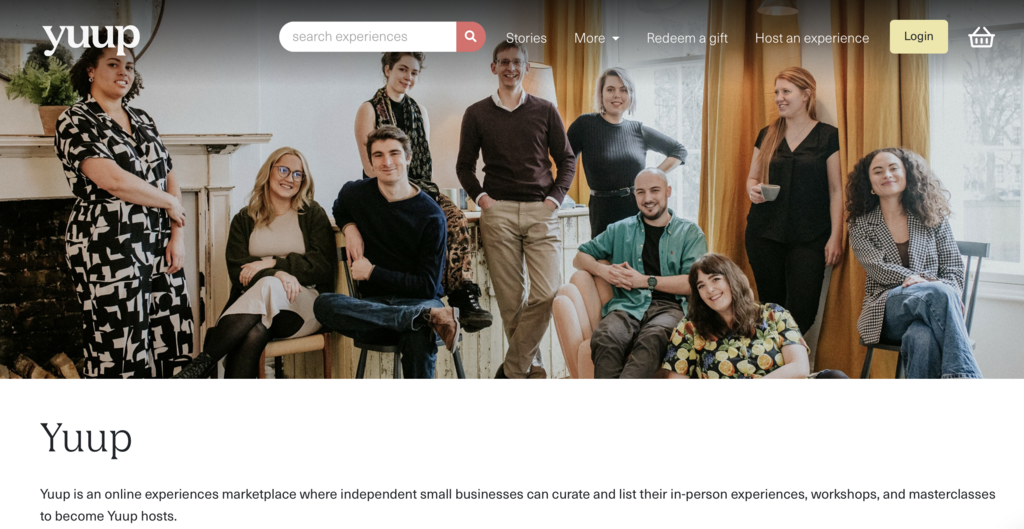Click the yuup logo
Screen dimensions: 1024x529
pyautogui.click(x=91, y=39)
